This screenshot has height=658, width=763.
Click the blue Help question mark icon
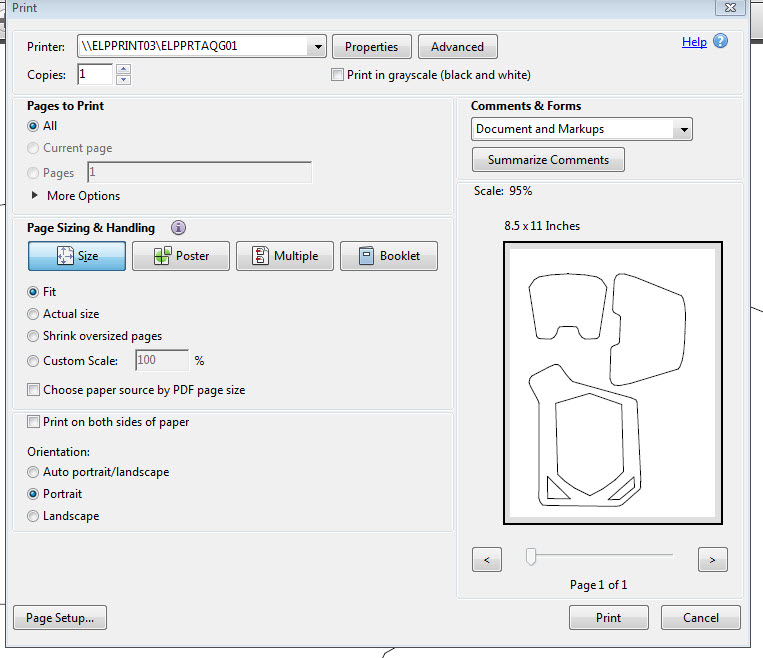(x=720, y=41)
